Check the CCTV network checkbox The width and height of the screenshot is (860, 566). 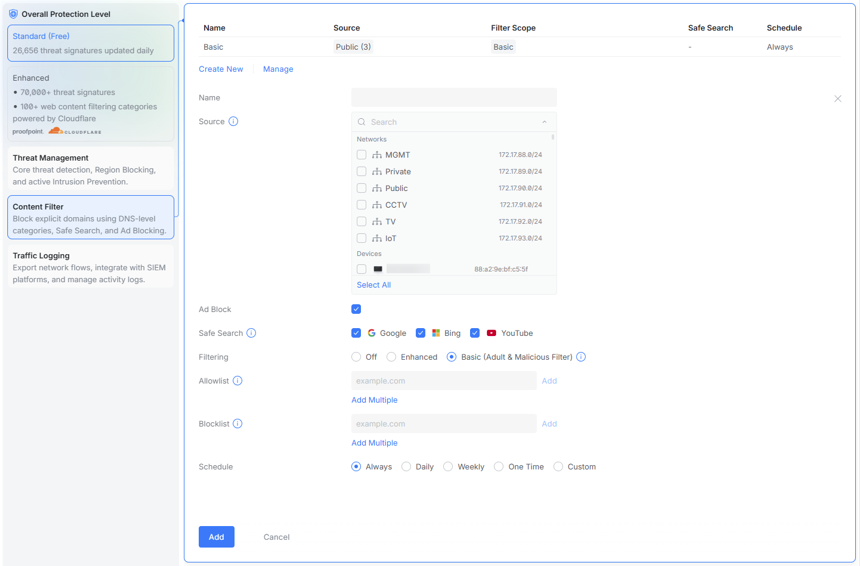[x=361, y=205]
